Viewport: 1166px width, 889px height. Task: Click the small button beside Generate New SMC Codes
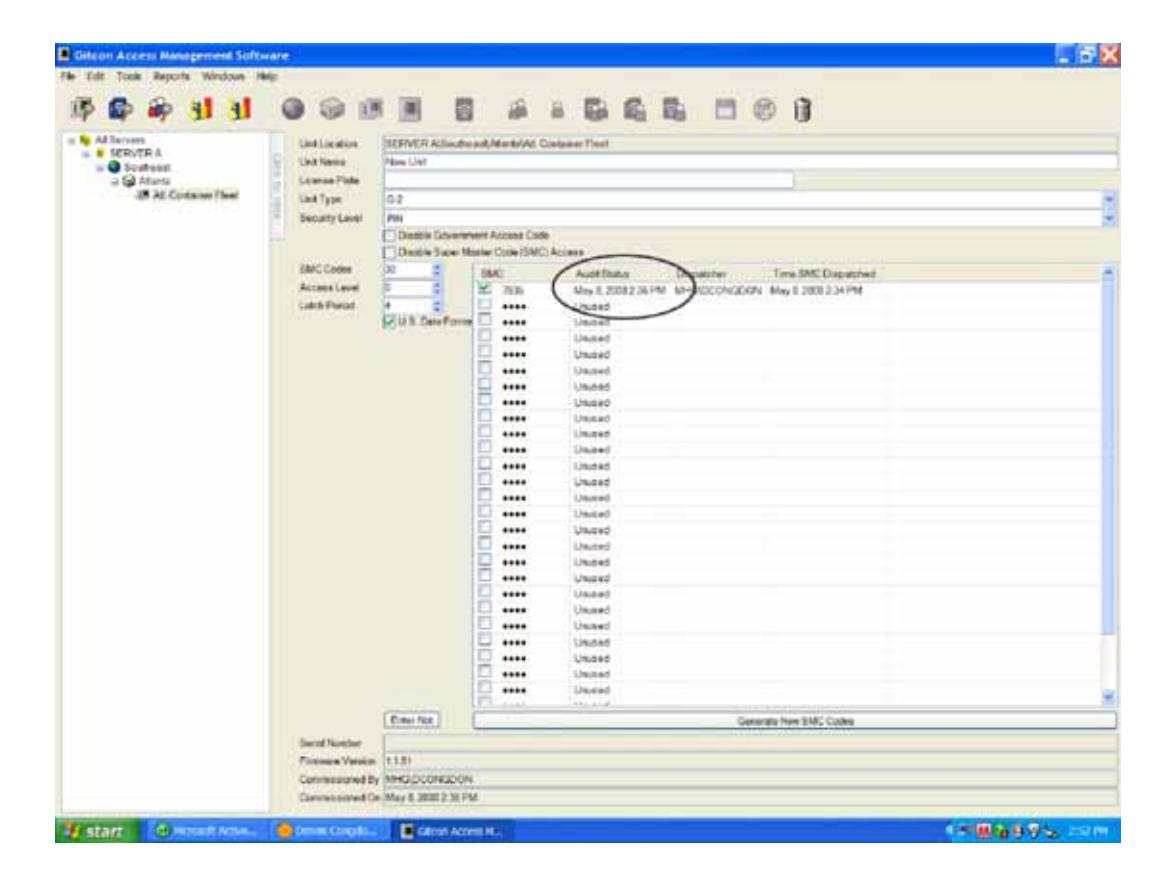pyautogui.click(x=412, y=719)
